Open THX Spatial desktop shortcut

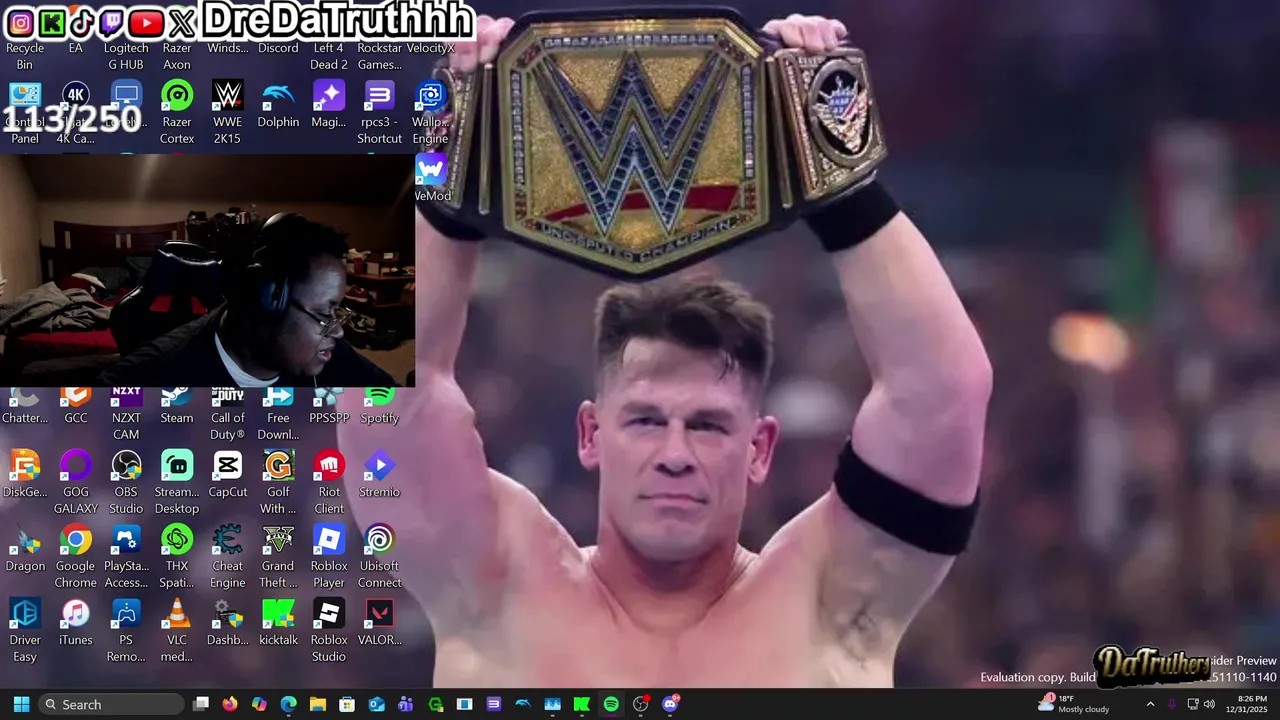click(x=177, y=556)
